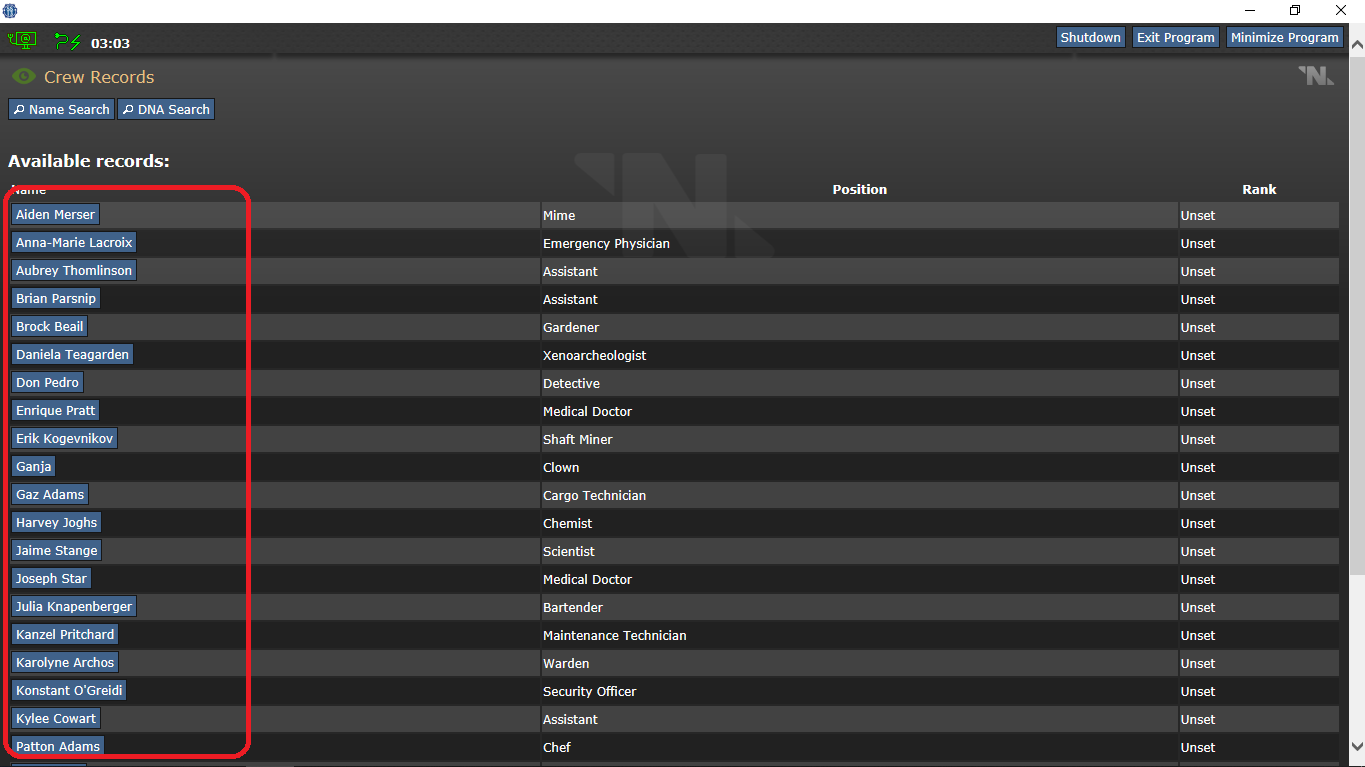Click the Position column header
This screenshot has width=1365, height=767.
click(x=859, y=189)
